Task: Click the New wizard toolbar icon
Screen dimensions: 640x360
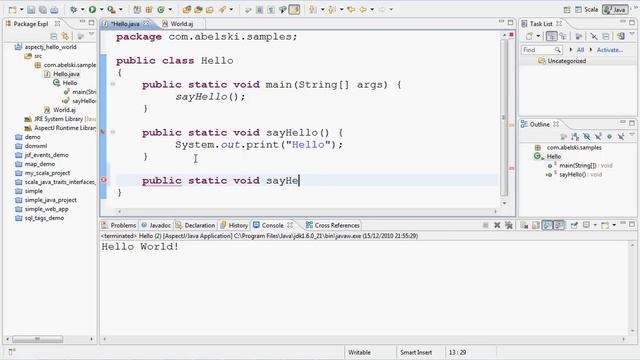Action: 13,9
